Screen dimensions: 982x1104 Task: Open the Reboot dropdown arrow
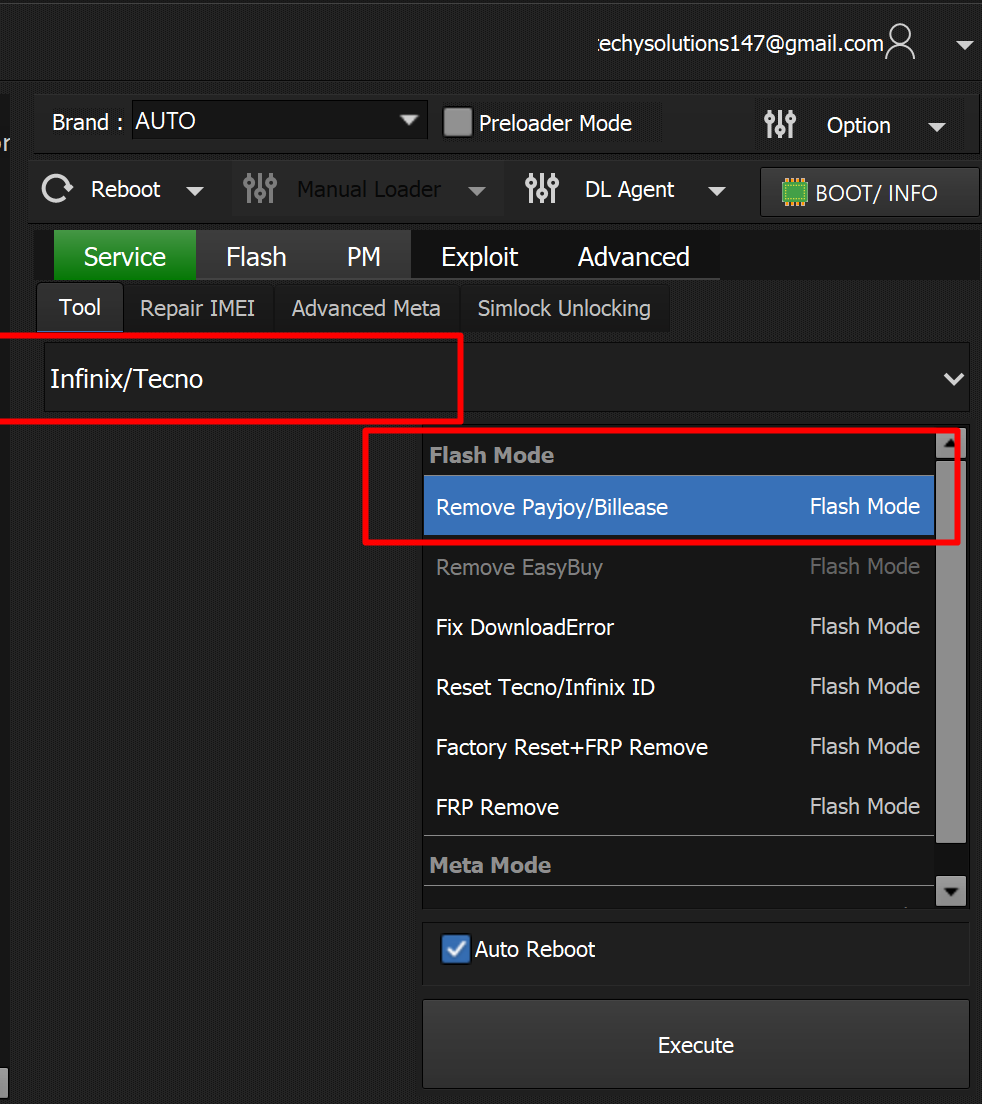195,191
